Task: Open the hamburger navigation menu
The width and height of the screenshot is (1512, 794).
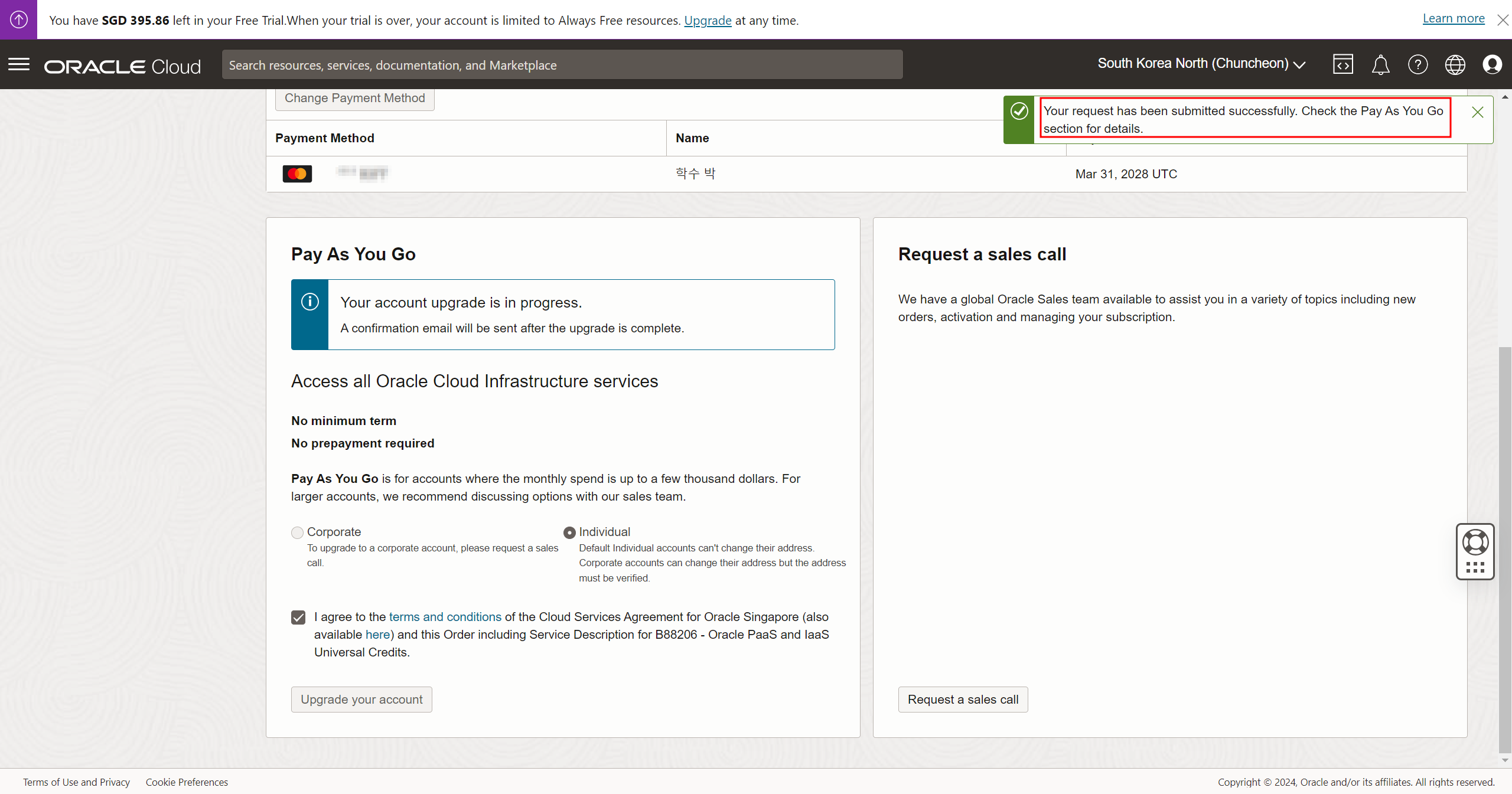Action: click(19, 64)
